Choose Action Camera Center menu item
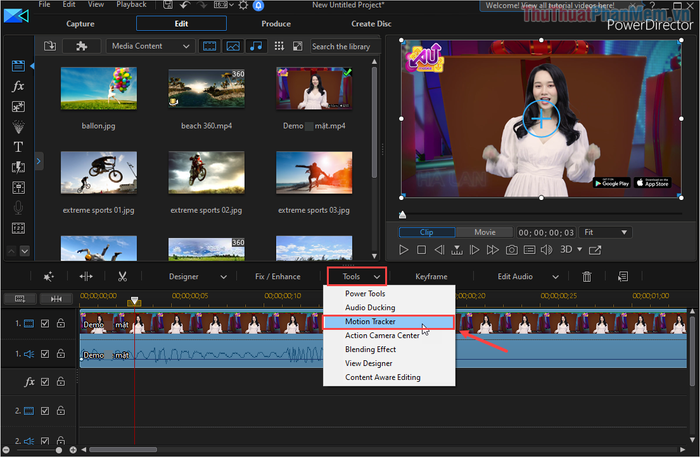700x457 pixels. [388, 335]
